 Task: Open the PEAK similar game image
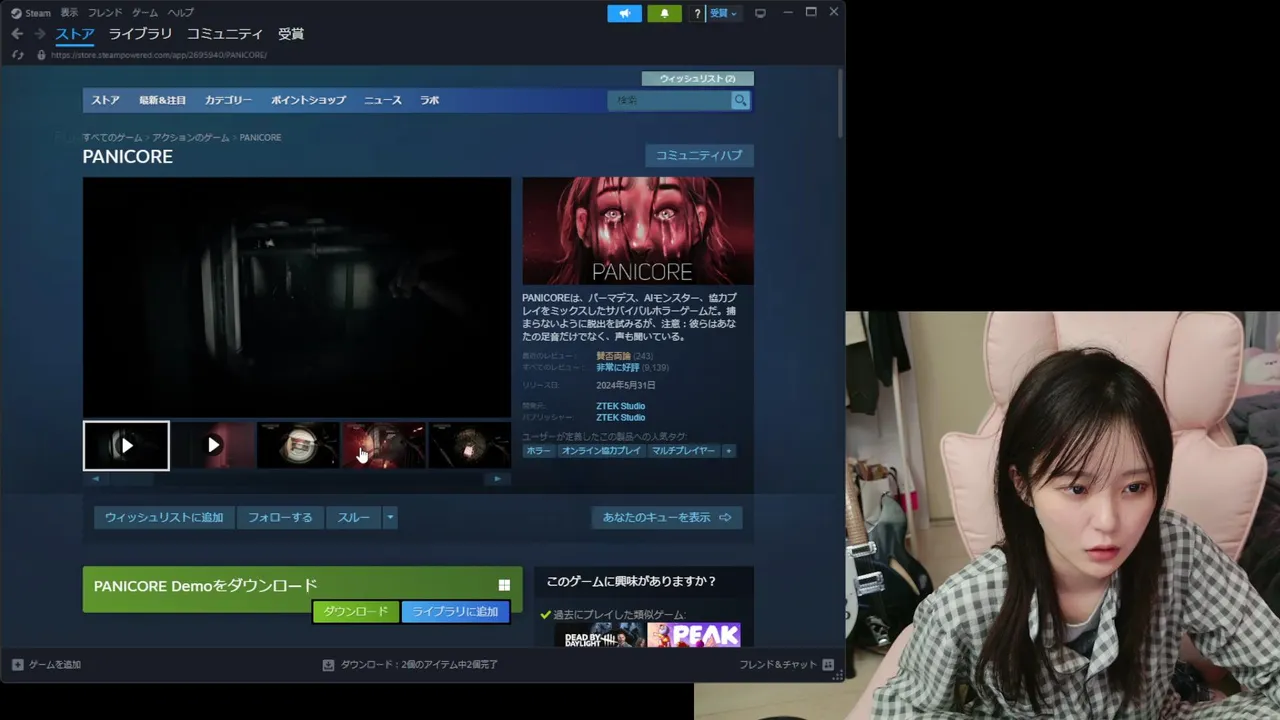click(x=693, y=634)
